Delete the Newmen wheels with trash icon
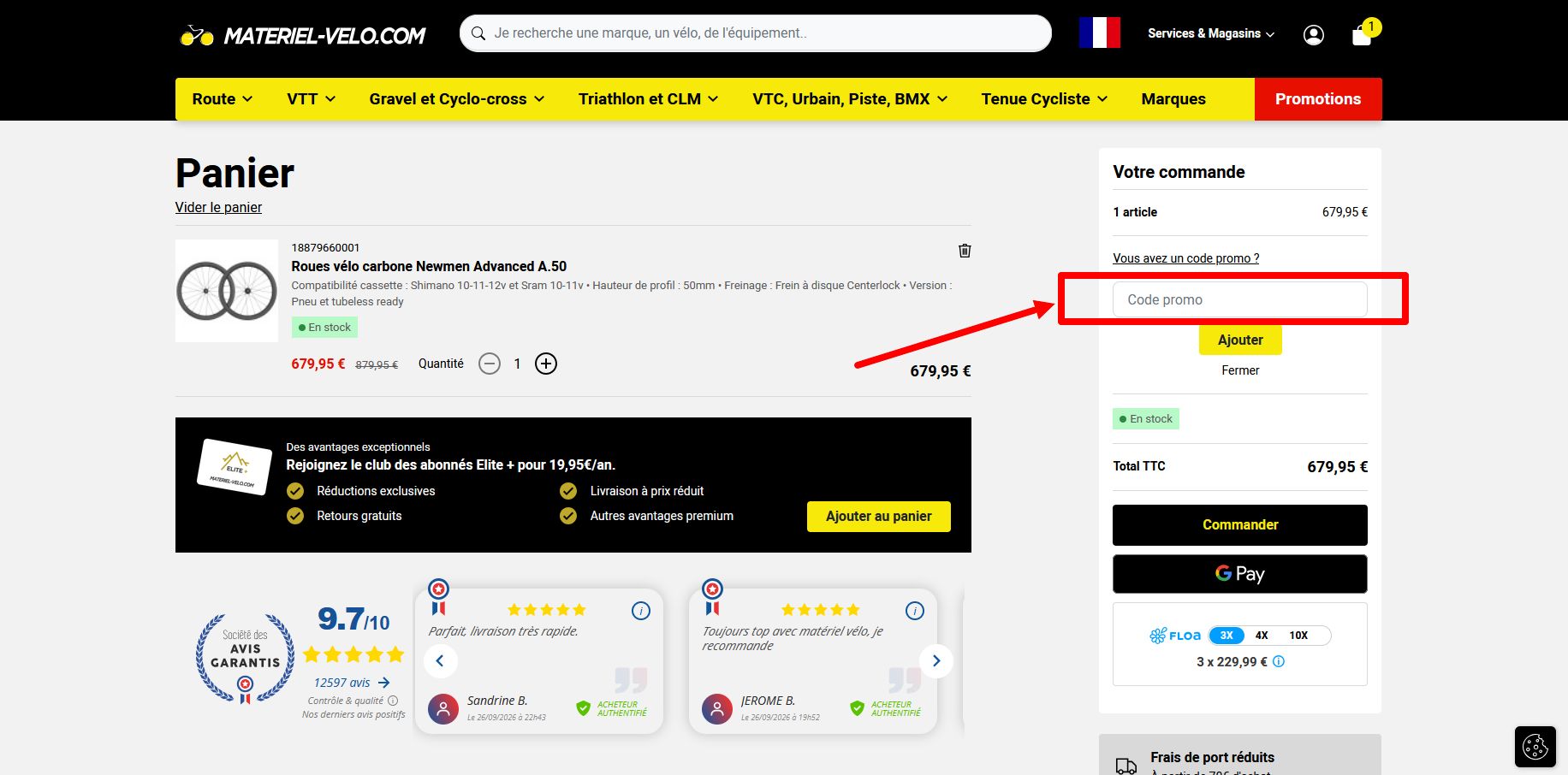This screenshot has width=1568, height=775. [965, 251]
